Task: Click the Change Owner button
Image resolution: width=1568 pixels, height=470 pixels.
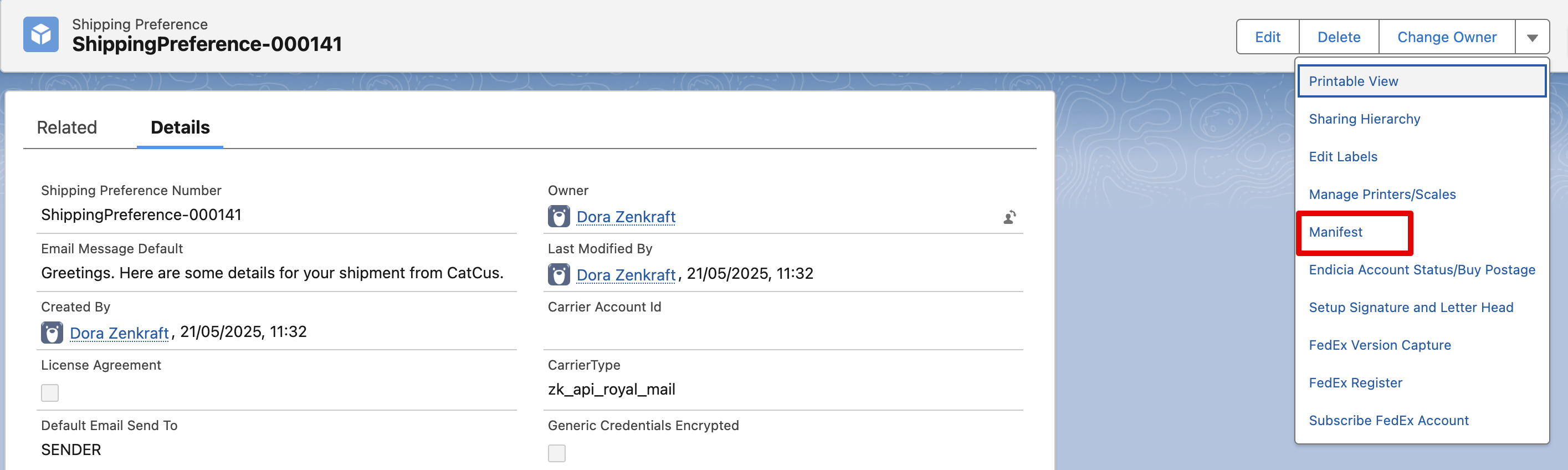Action: pos(1446,37)
